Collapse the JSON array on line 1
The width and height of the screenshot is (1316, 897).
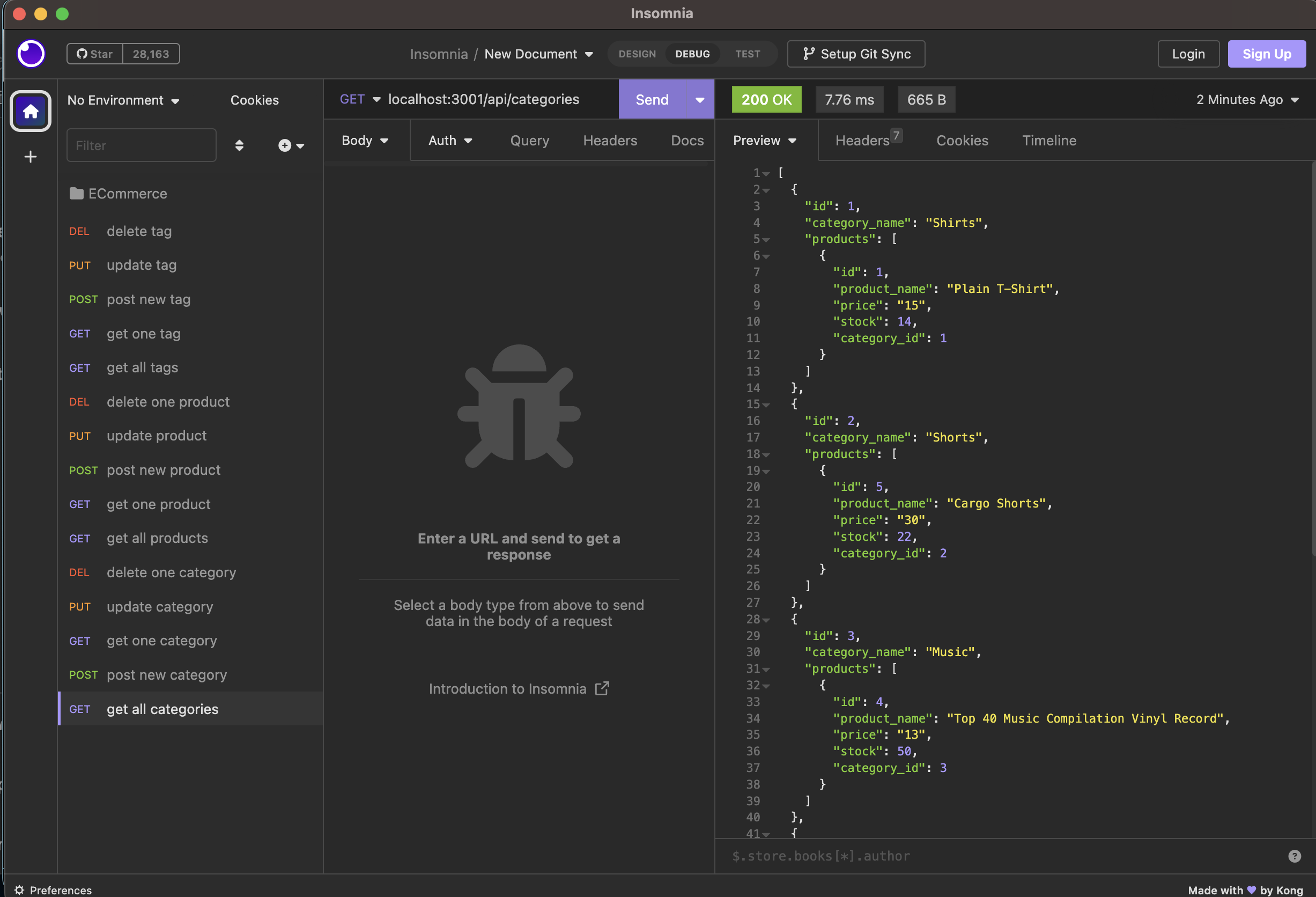point(767,173)
